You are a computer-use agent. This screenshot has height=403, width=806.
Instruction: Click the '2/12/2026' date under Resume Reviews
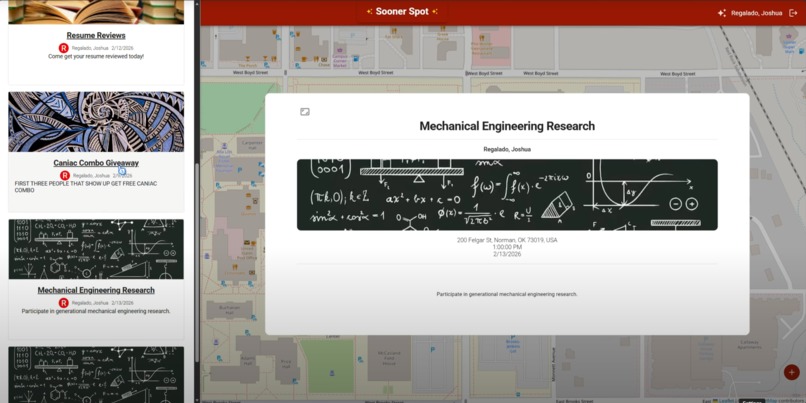click(x=122, y=48)
